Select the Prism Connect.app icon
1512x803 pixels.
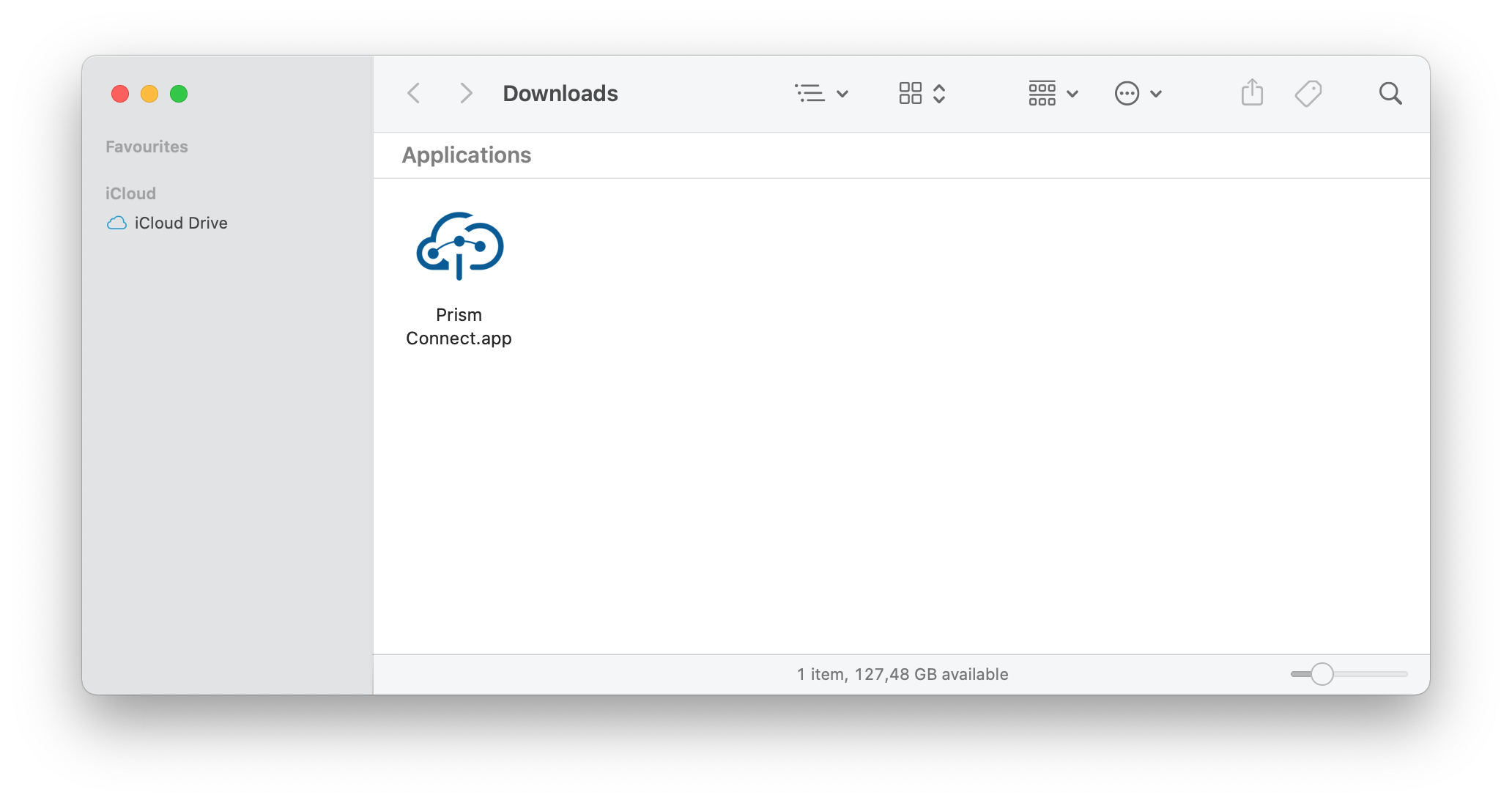(459, 246)
